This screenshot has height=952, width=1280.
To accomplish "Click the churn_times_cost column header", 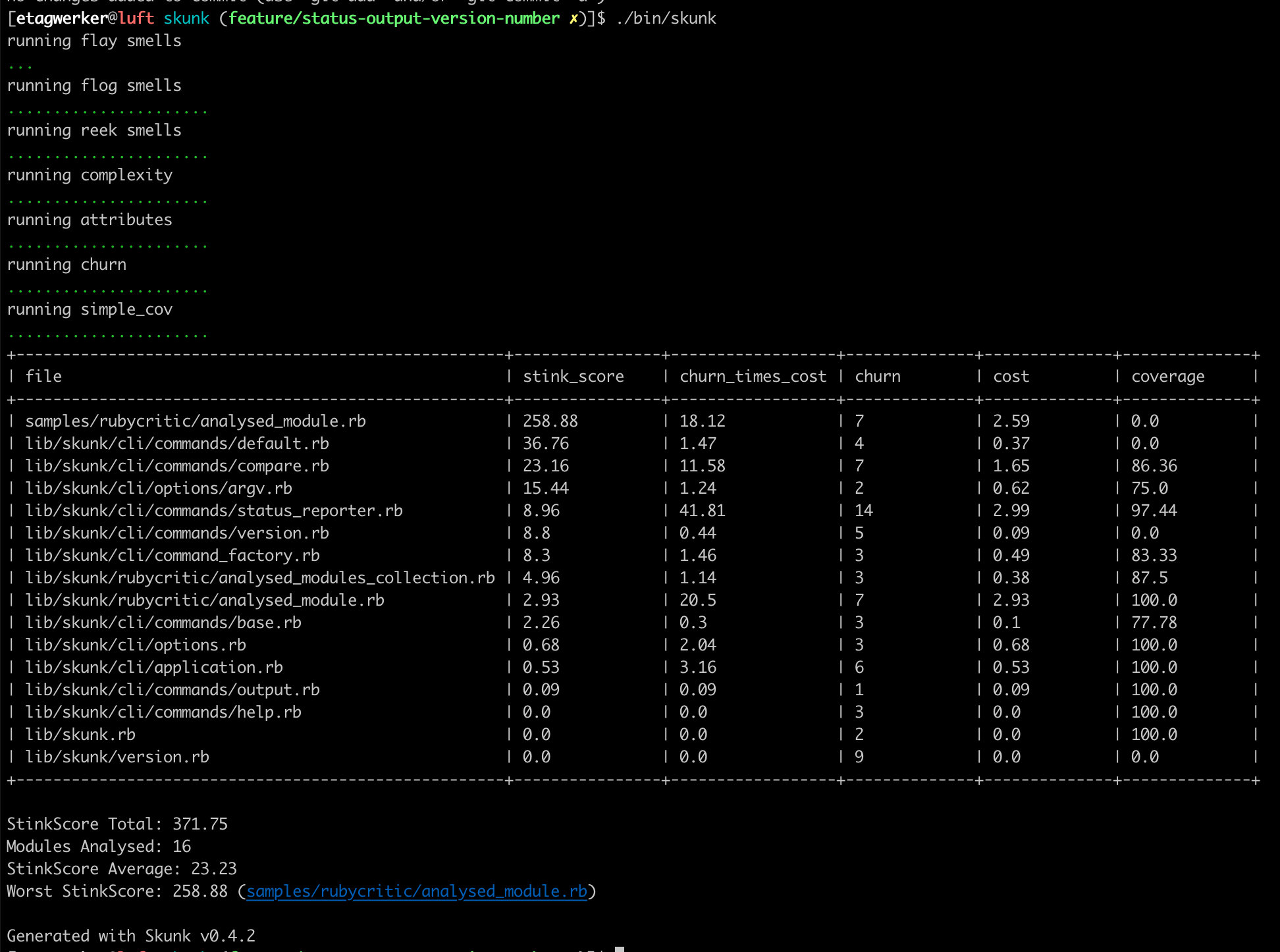I will point(753,377).
